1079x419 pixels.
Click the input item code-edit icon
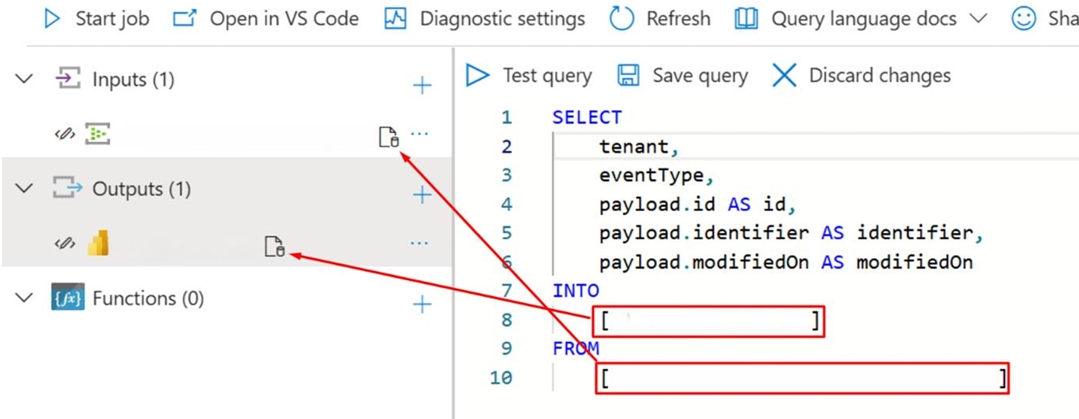(64, 135)
